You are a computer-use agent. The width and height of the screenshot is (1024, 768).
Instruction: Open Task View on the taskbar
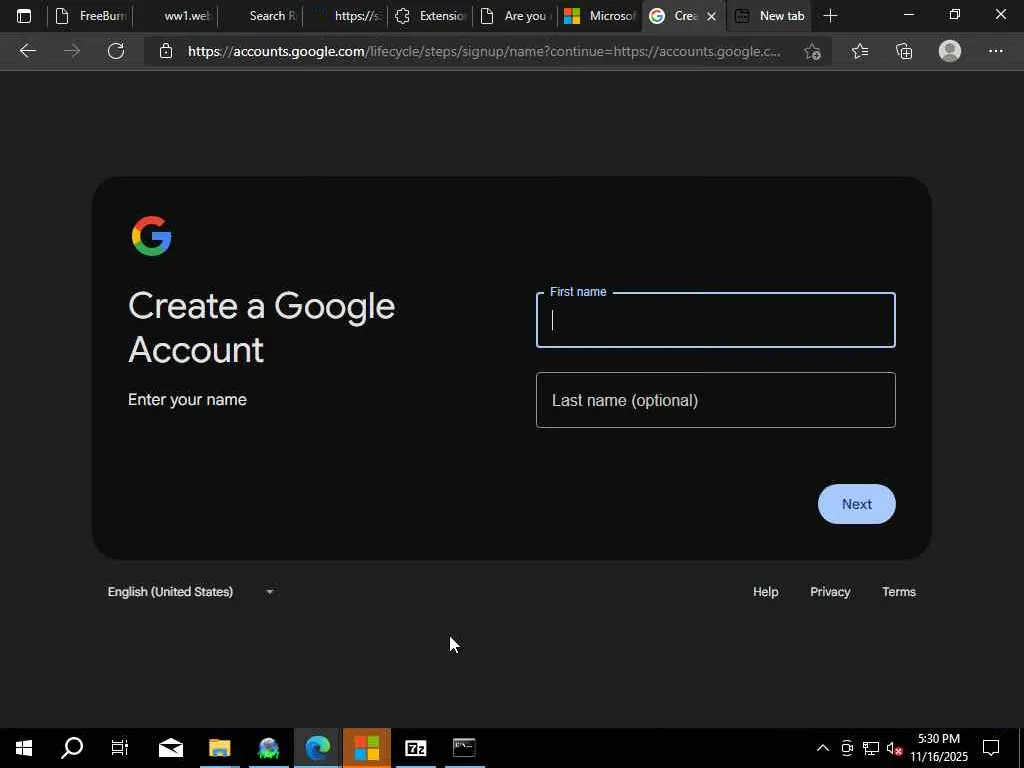(x=120, y=748)
